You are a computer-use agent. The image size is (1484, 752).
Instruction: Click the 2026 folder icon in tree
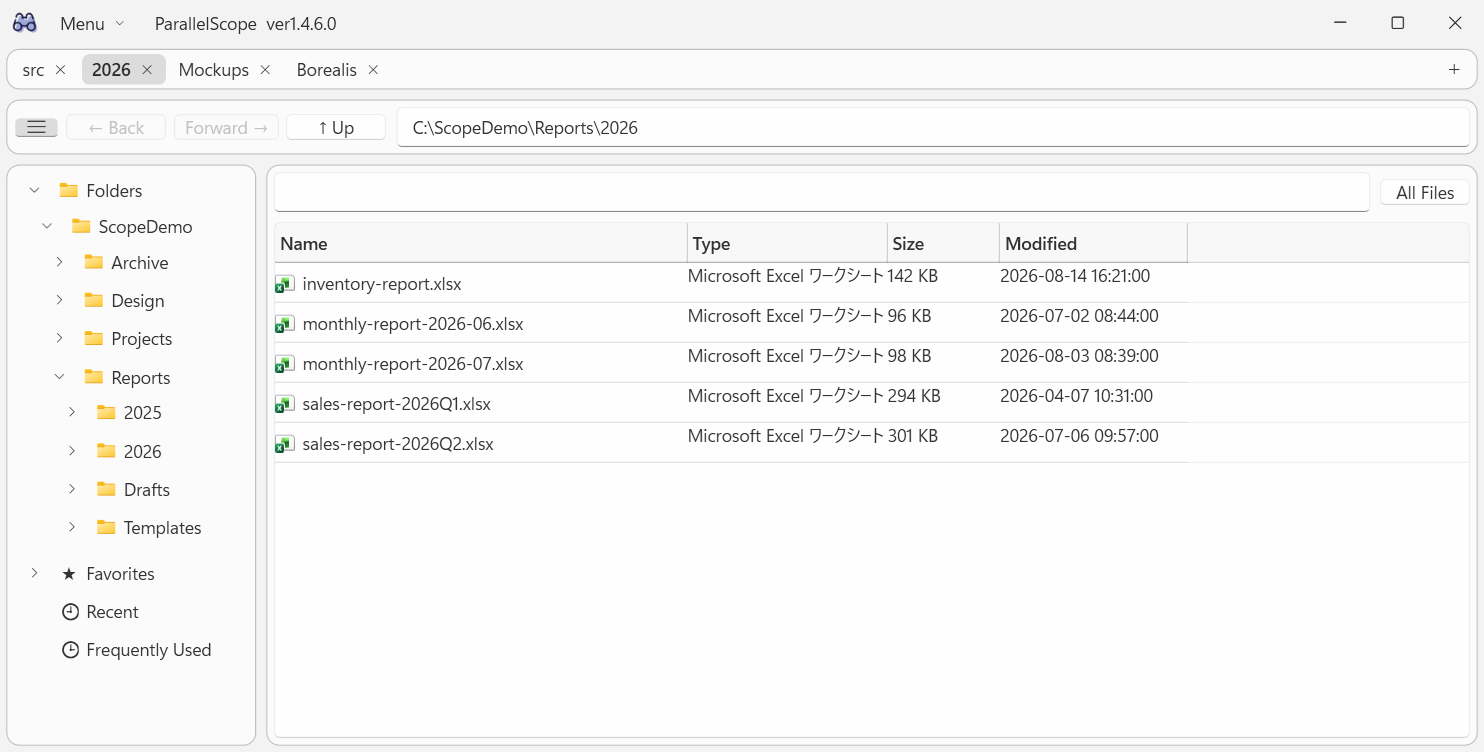[106, 451]
